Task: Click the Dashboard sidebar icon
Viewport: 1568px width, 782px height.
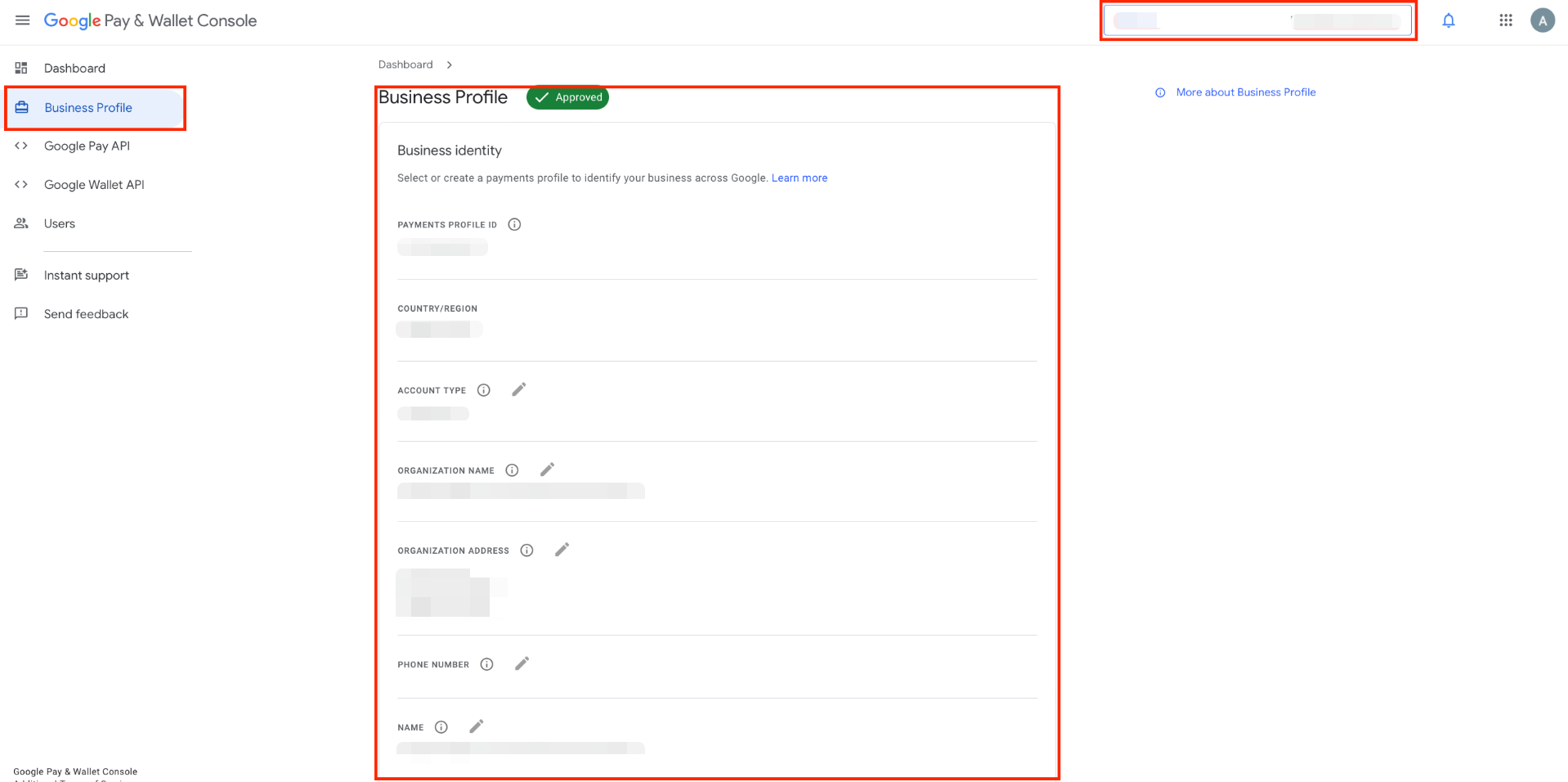Action: point(21,68)
